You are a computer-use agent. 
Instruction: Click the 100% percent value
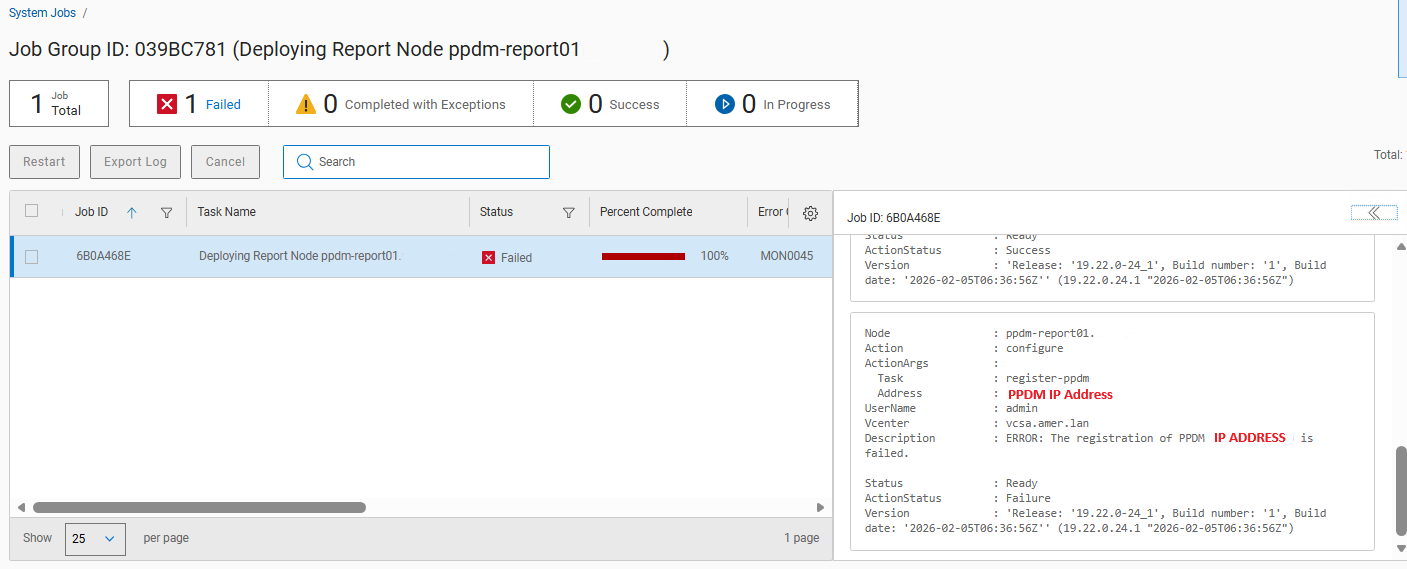(714, 256)
